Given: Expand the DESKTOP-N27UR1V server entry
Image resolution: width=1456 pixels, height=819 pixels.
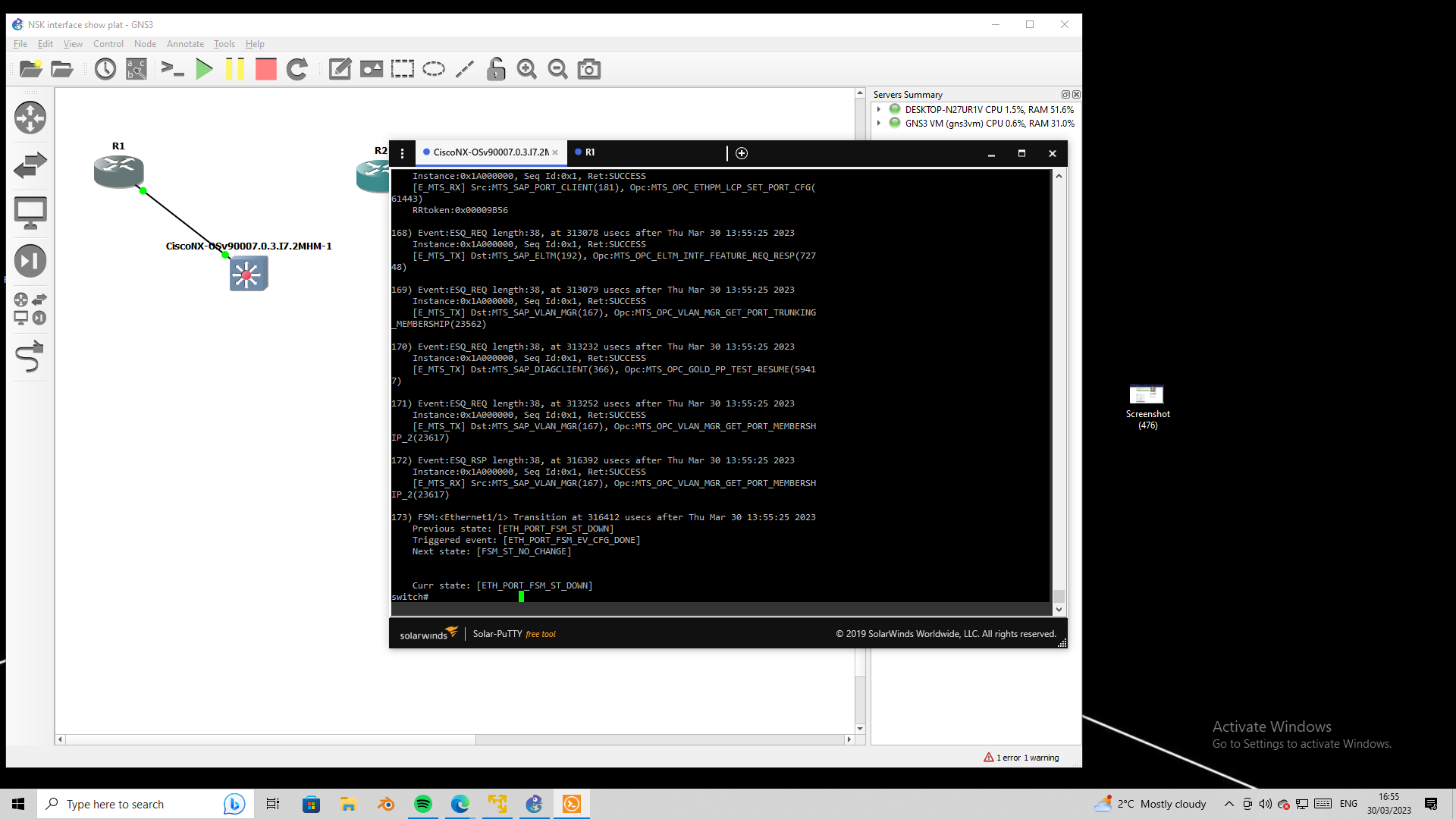Looking at the screenshot, I should [879, 108].
